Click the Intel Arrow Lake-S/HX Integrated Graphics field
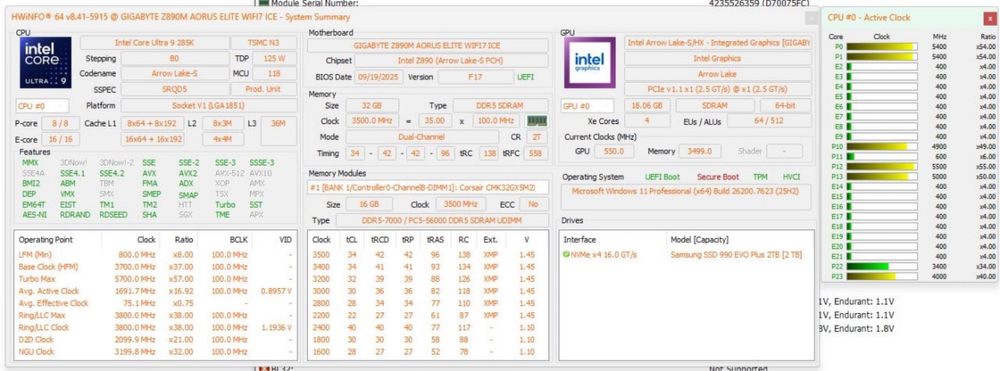The width and height of the screenshot is (1000, 371). click(x=718, y=43)
